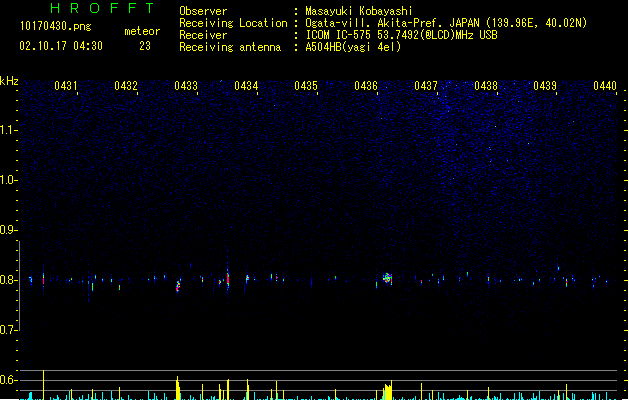Select the filename 10170430.png
Image resolution: width=629 pixels, height=400 pixels.
(x=55, y=26)
